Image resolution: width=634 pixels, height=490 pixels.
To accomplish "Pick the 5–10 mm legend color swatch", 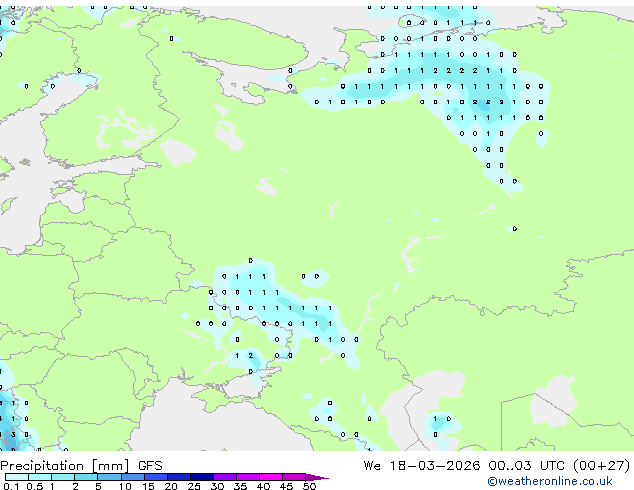I will tap(109, 477).
